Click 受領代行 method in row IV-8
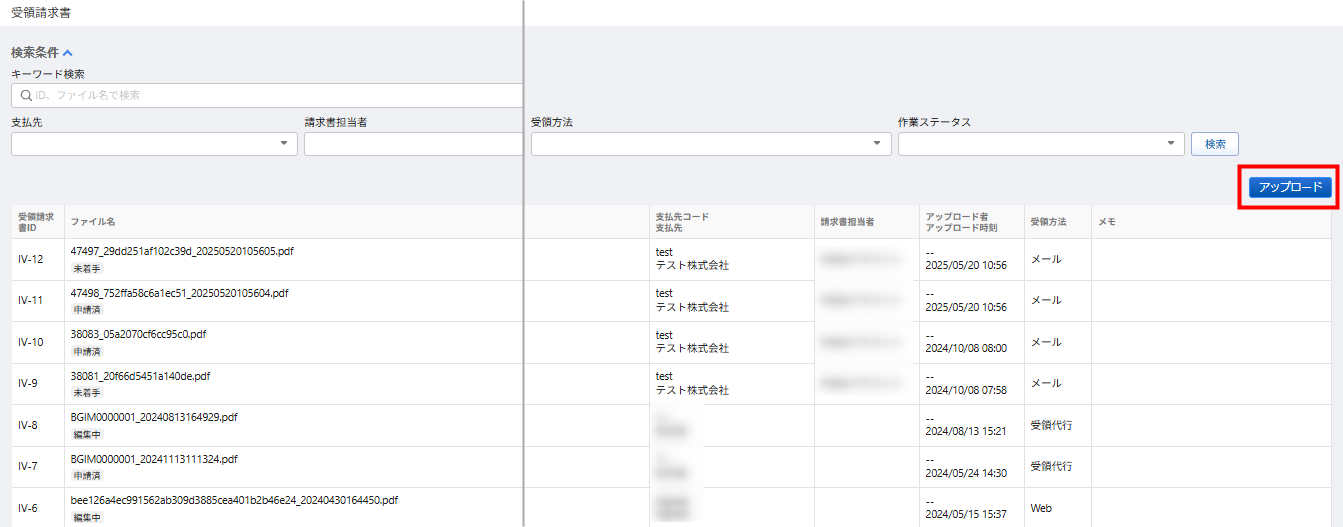The width and height of the screenshot is (1343, 527). point(1051,425)
